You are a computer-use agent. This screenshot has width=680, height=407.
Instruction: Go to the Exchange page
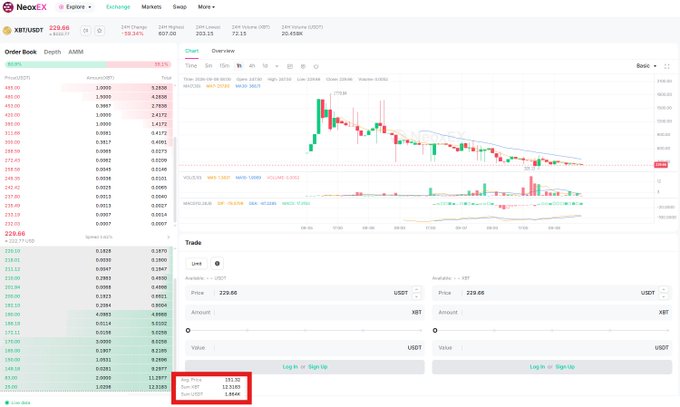point(118,7)
